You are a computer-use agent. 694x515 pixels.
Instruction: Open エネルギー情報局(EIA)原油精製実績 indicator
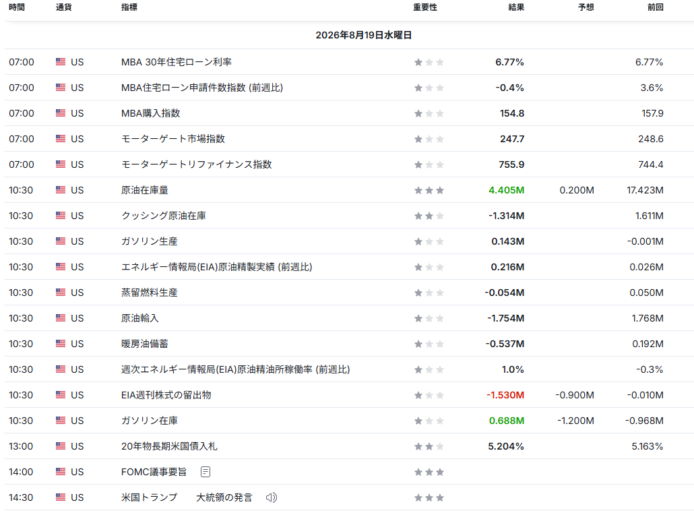pyautogui.click(x=216, y=267)
